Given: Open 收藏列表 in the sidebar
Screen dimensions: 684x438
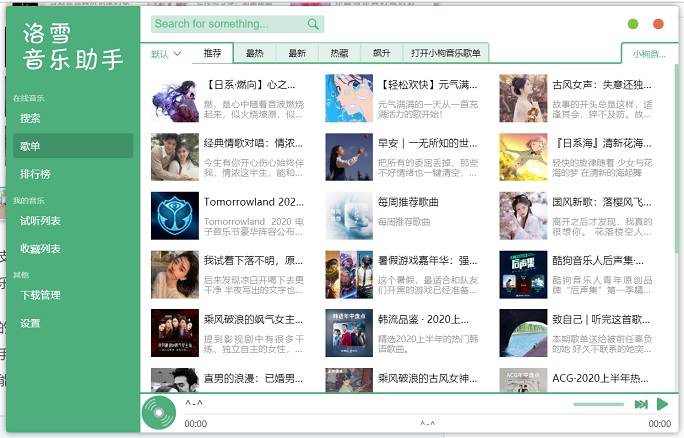Looking at the screenshot, I should pyautogui.click(x=73, y=249).
